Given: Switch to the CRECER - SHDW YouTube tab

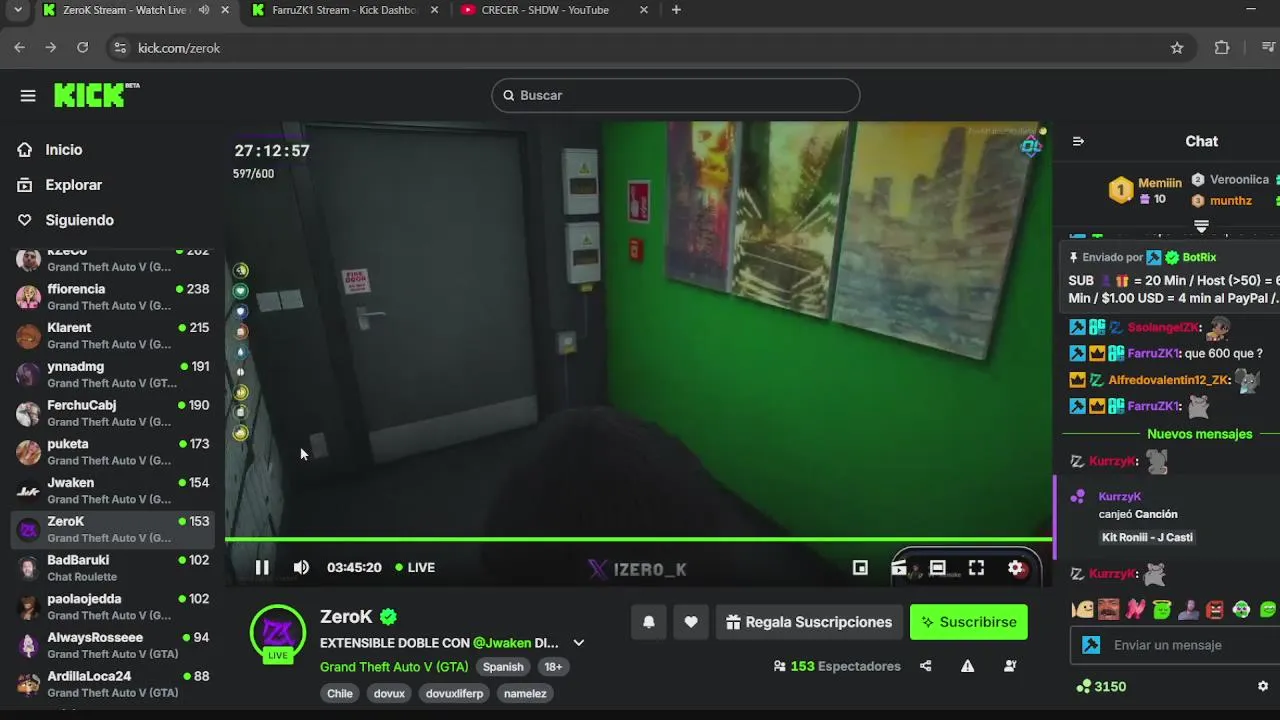Looking at the screenshot, I should (555, 10).
